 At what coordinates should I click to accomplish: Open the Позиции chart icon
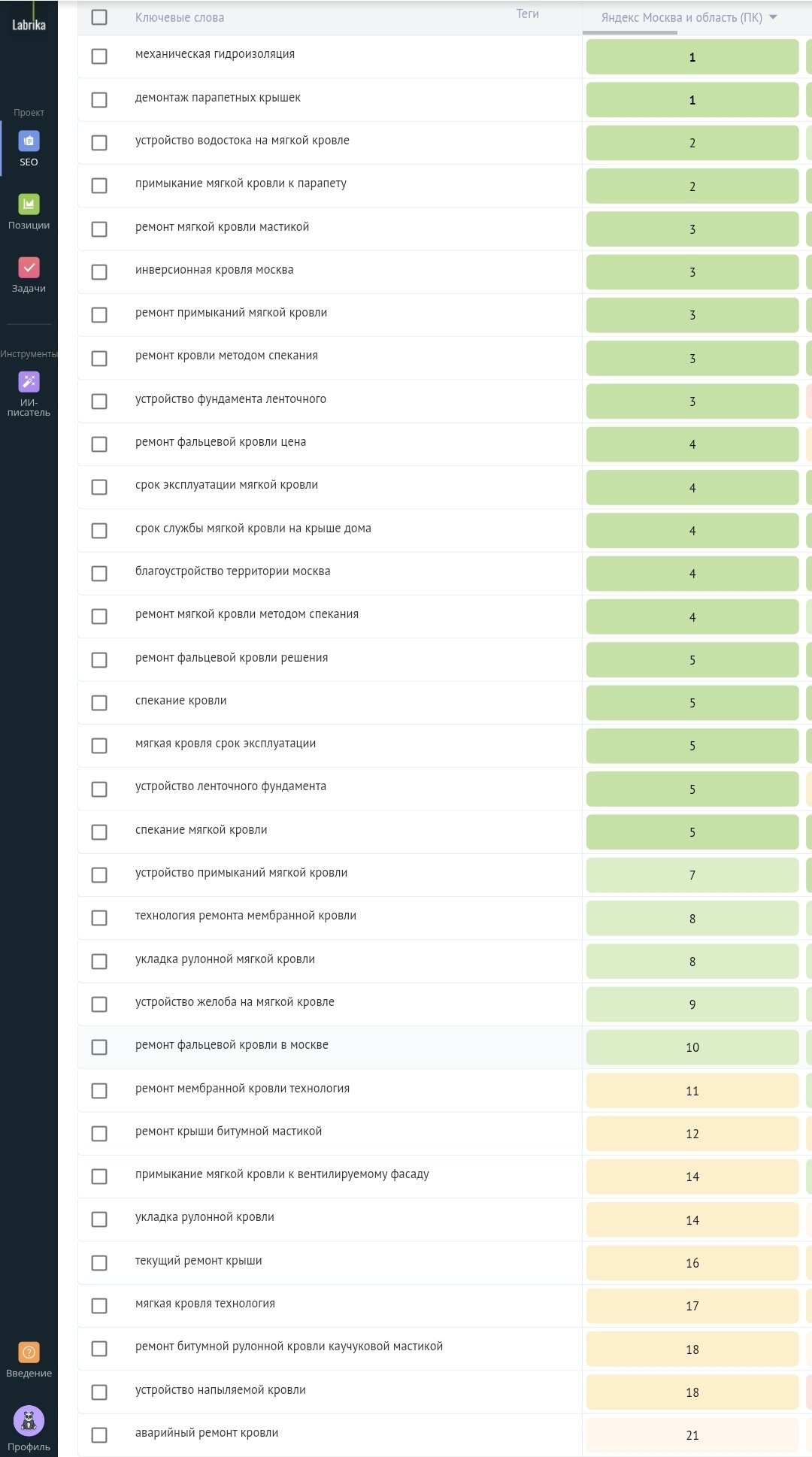[29, 204]
